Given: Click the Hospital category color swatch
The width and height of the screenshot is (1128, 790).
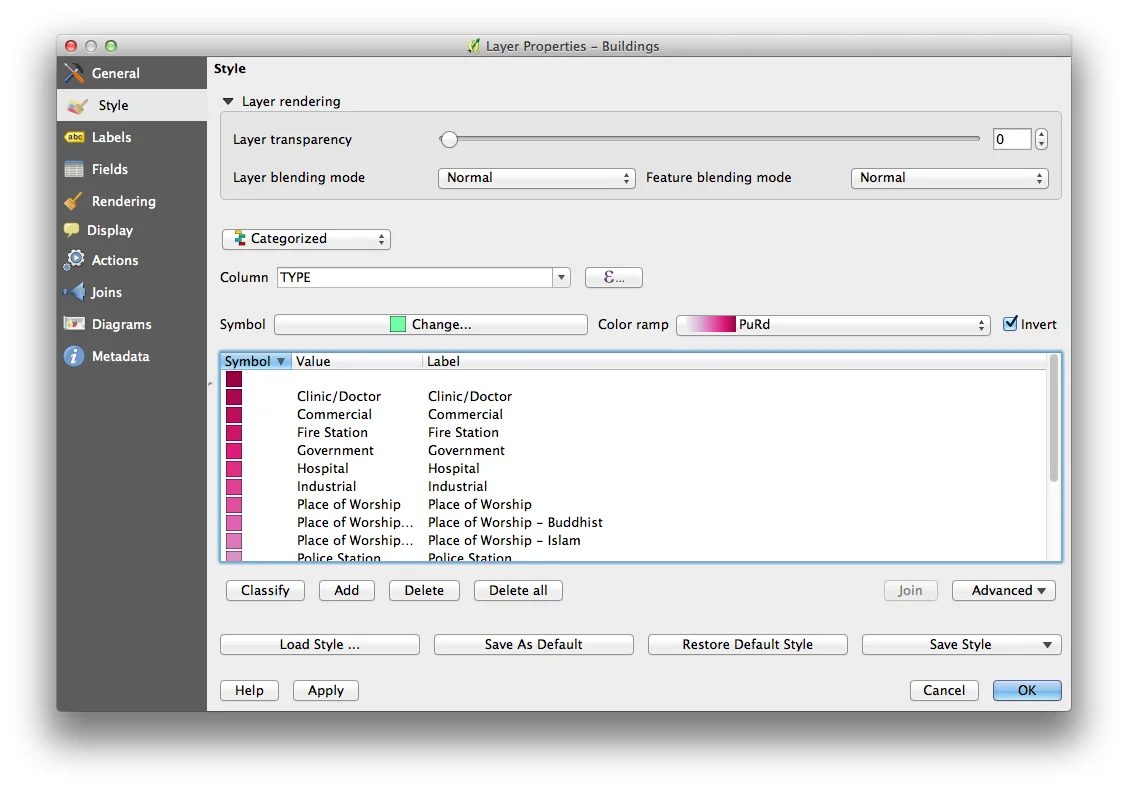Looking at the screenshot, I should [233, 469].
